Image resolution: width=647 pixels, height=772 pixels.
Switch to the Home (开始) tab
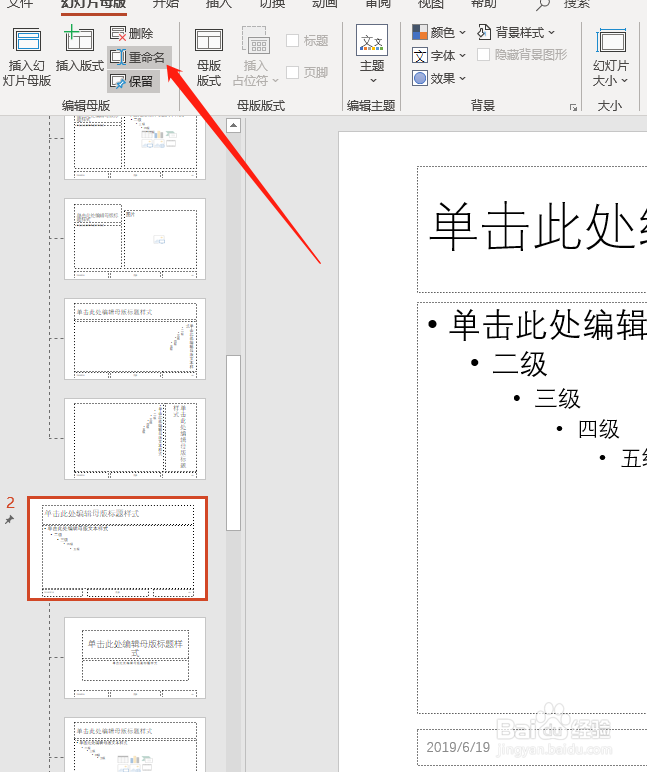[x=165, y=4]
